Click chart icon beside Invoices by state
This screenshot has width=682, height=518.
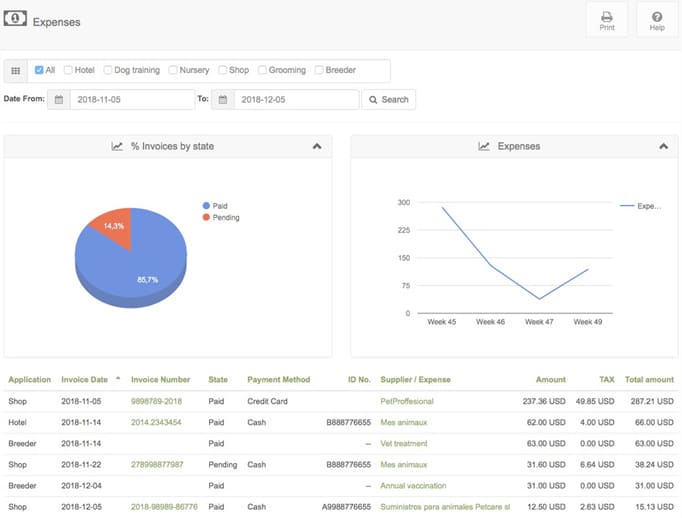[117, 146]
